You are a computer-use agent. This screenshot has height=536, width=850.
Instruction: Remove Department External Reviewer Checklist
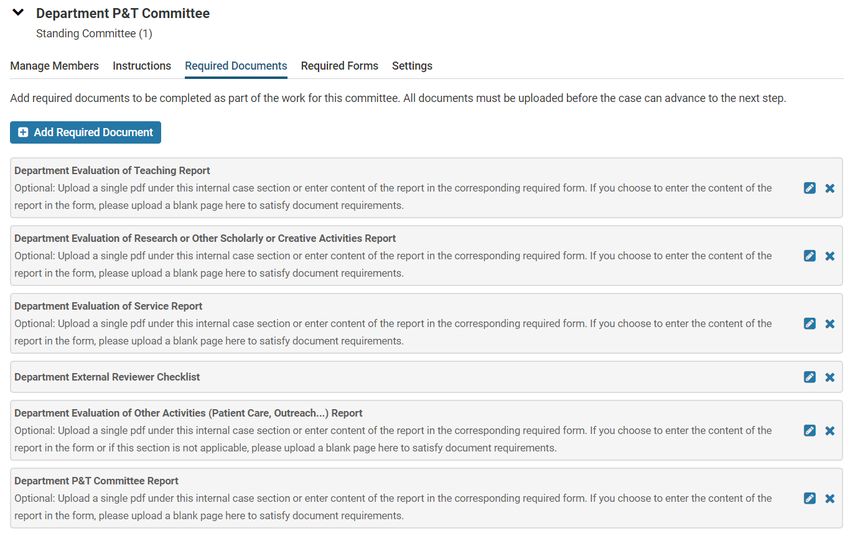(829, 377)
